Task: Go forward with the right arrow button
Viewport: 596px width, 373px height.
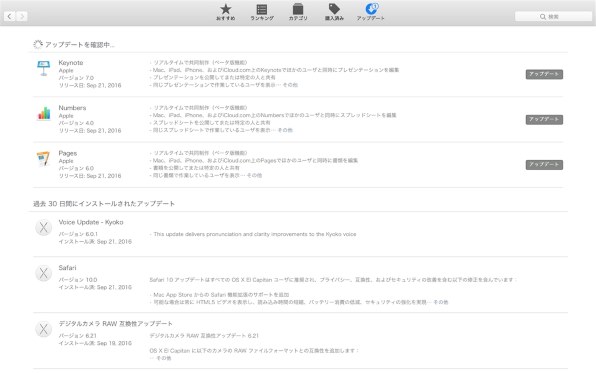Action: point(22,16)
